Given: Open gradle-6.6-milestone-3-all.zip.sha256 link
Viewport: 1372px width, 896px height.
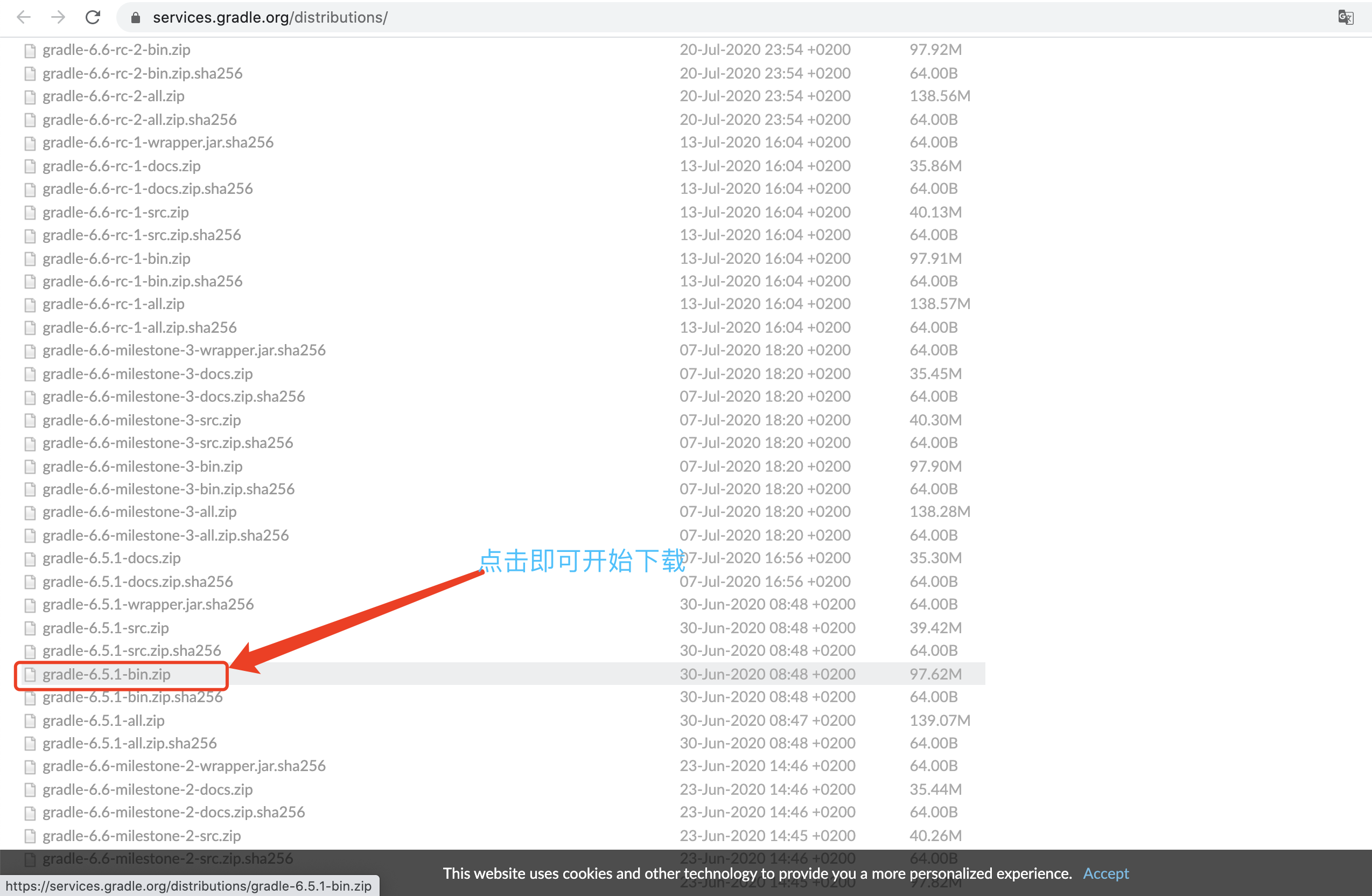Looking at the screenshot, I should 165,535.
